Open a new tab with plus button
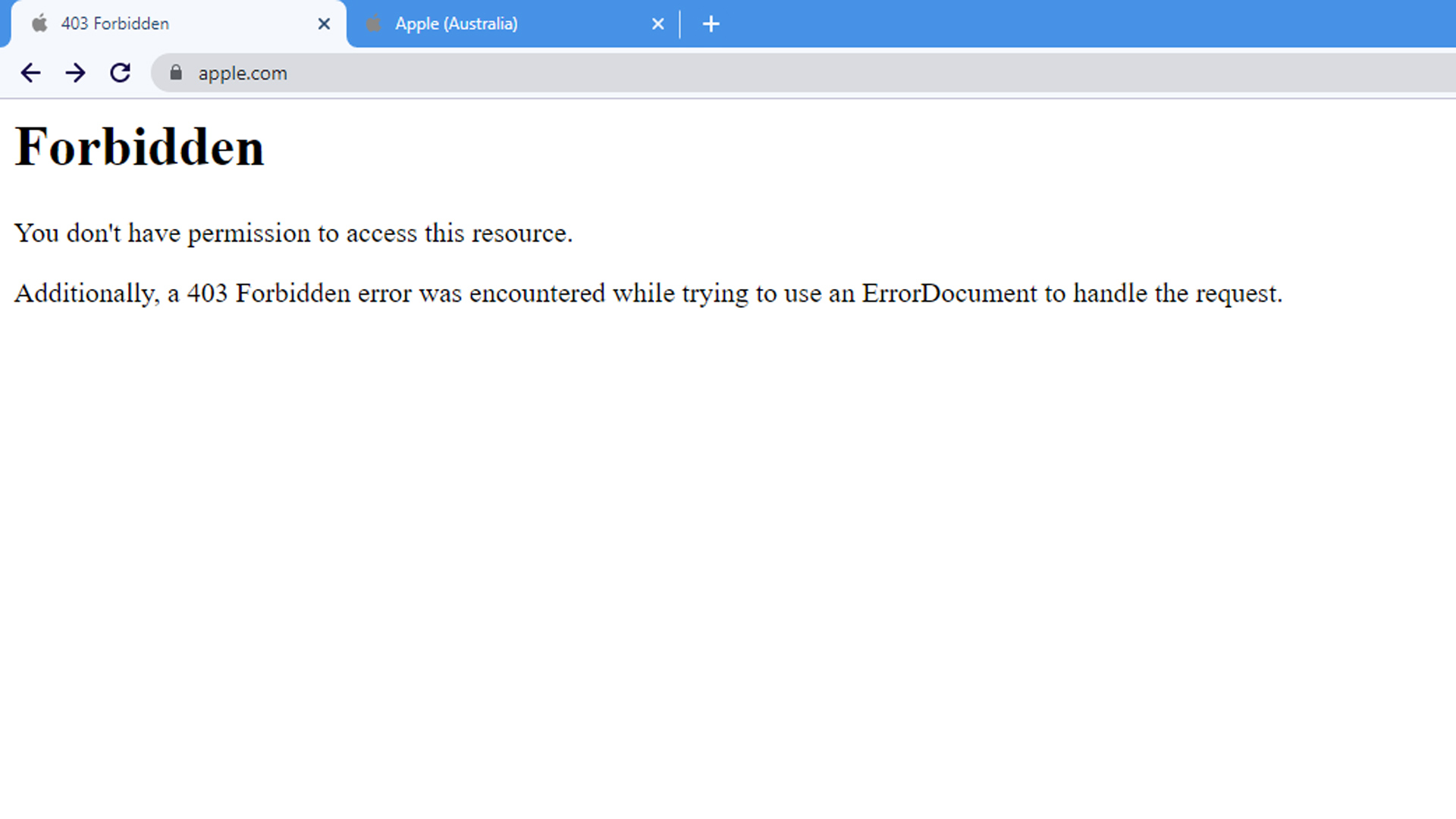This screenshot has height=819, width=1456. point(711,24)
